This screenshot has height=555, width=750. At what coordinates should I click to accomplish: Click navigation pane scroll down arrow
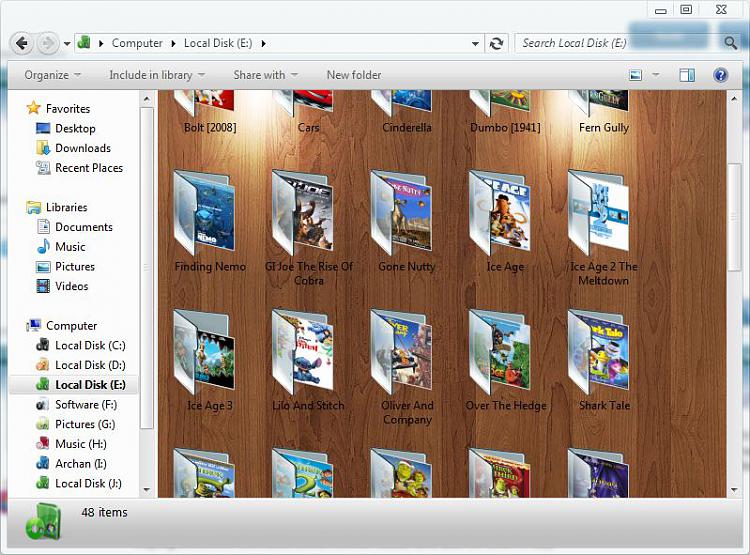[147, 489]
